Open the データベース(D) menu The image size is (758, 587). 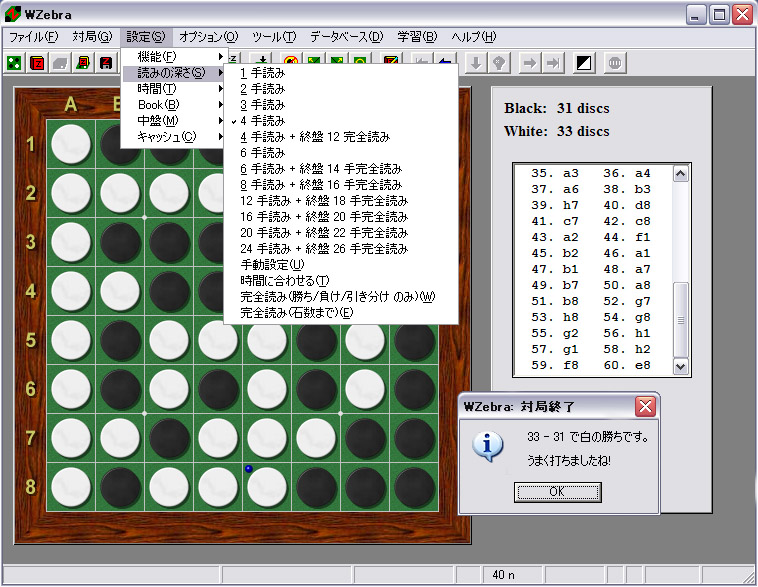click(346, 37)
